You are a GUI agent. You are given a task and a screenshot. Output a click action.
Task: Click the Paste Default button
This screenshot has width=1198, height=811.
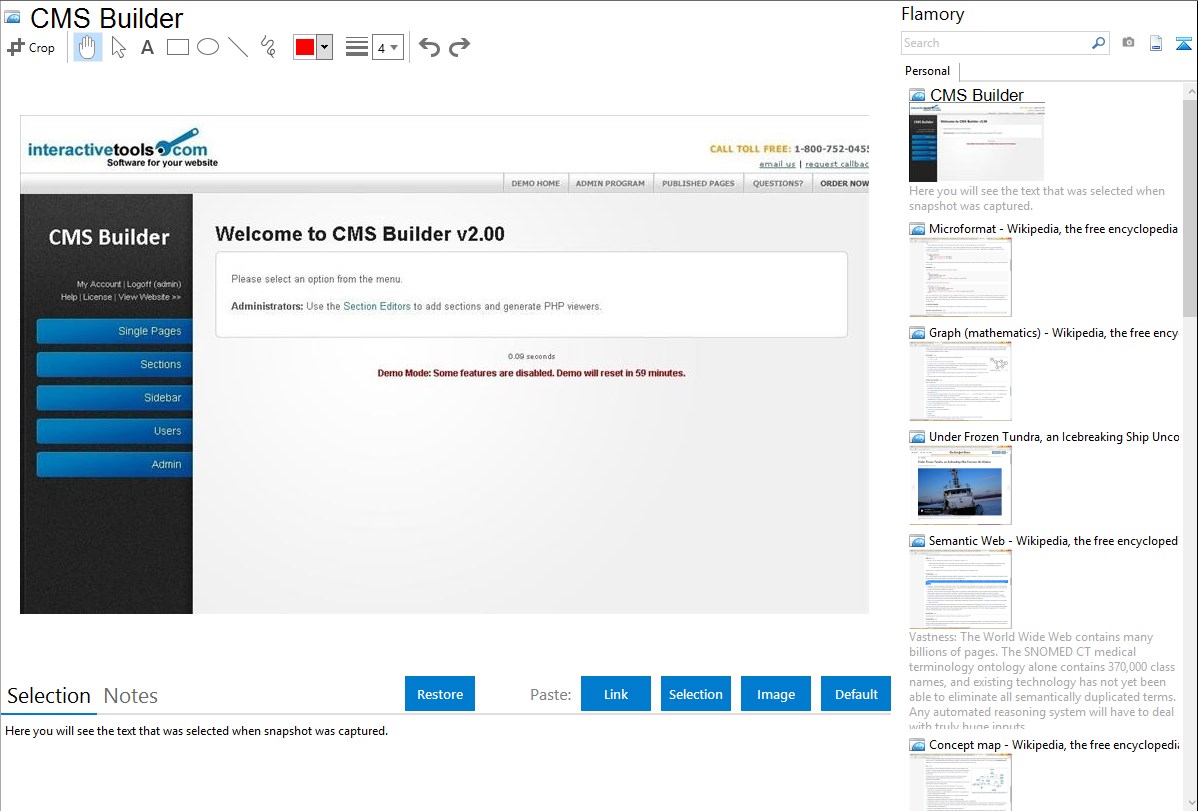[856, 694]
